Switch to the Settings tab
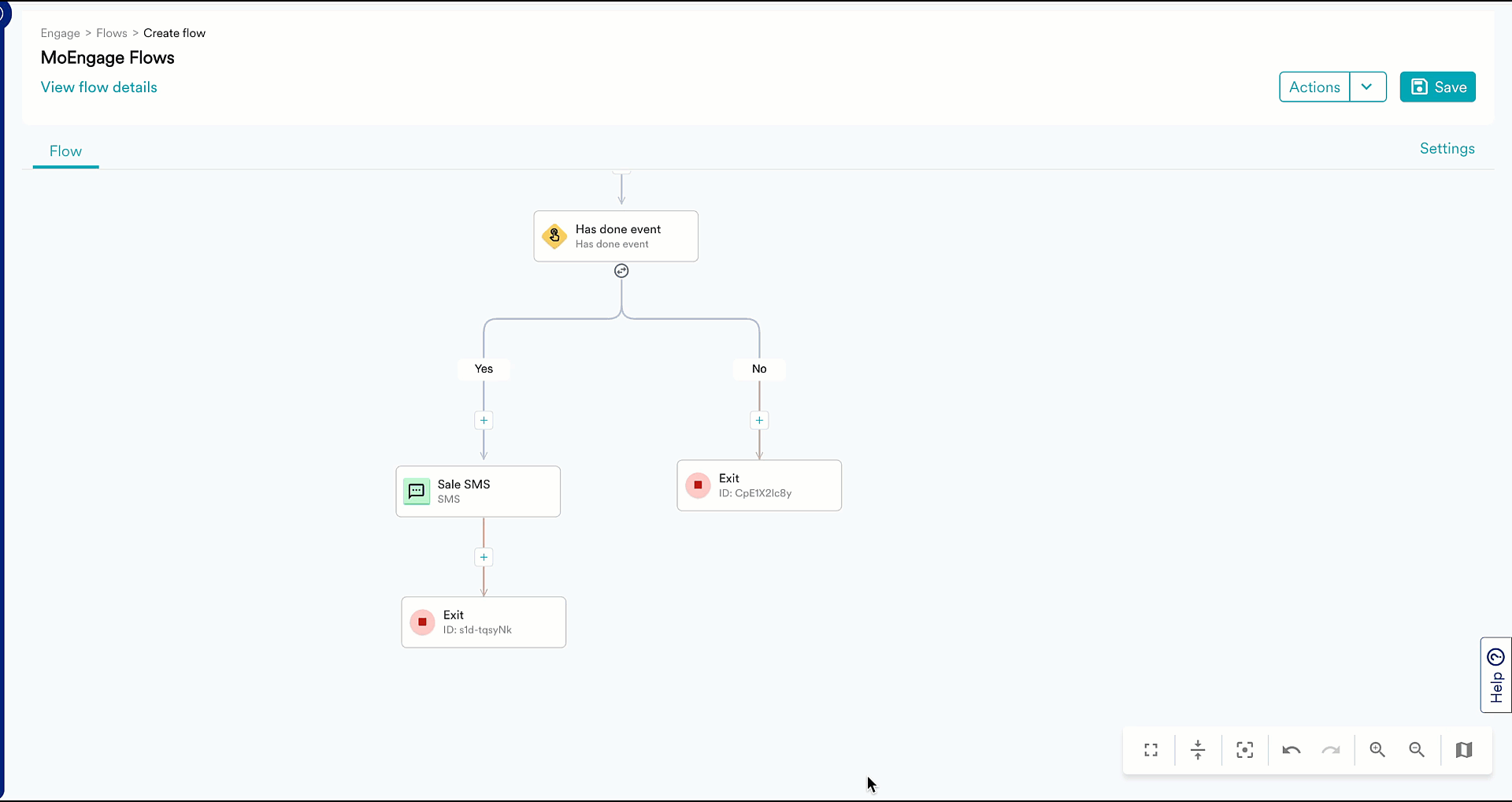The image size is (1512, 802). tap(1447, 149)
